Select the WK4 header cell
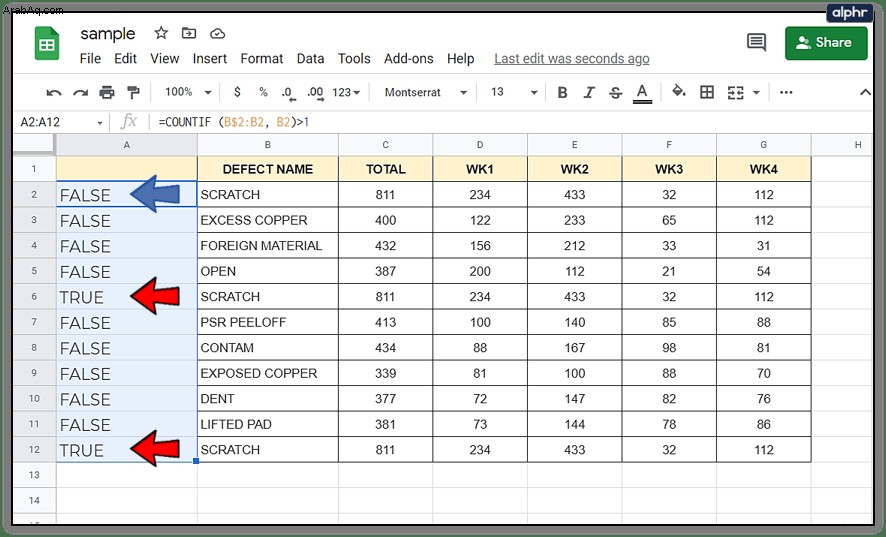The width and height of the screenshot is (886, 537). point(763,169)
